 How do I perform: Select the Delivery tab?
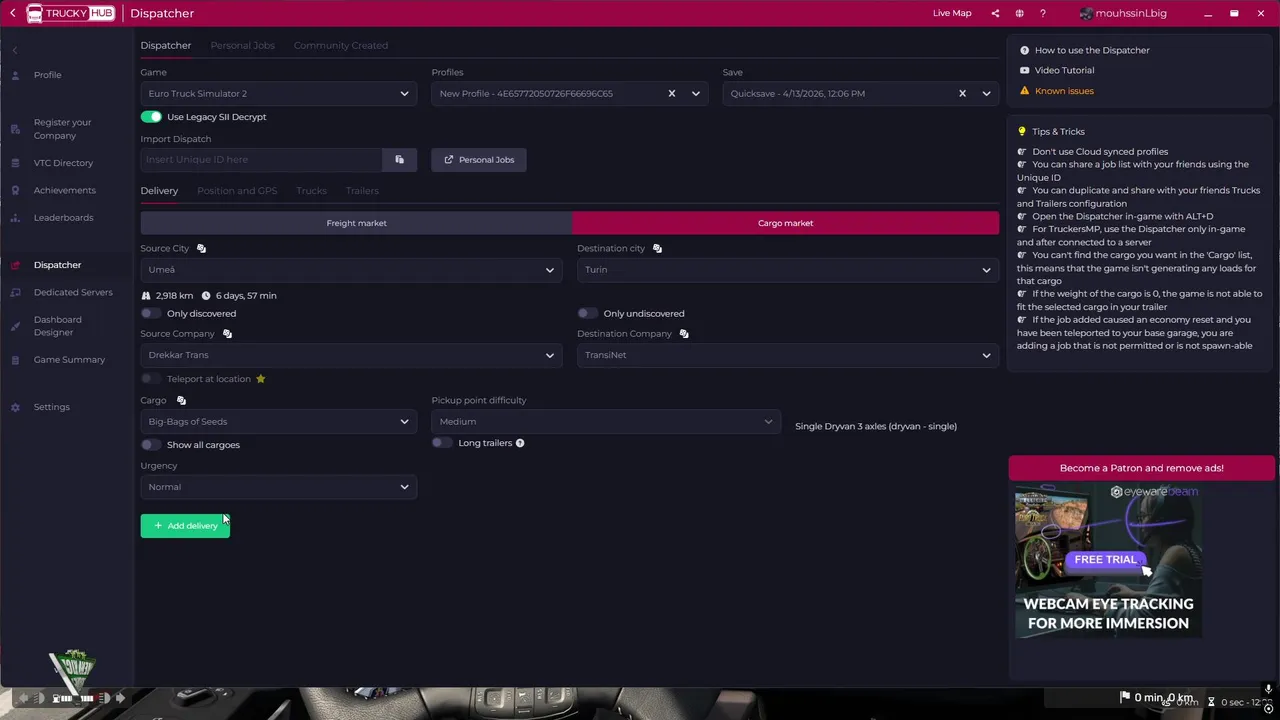pyautogui.click(x=159, y=191)
